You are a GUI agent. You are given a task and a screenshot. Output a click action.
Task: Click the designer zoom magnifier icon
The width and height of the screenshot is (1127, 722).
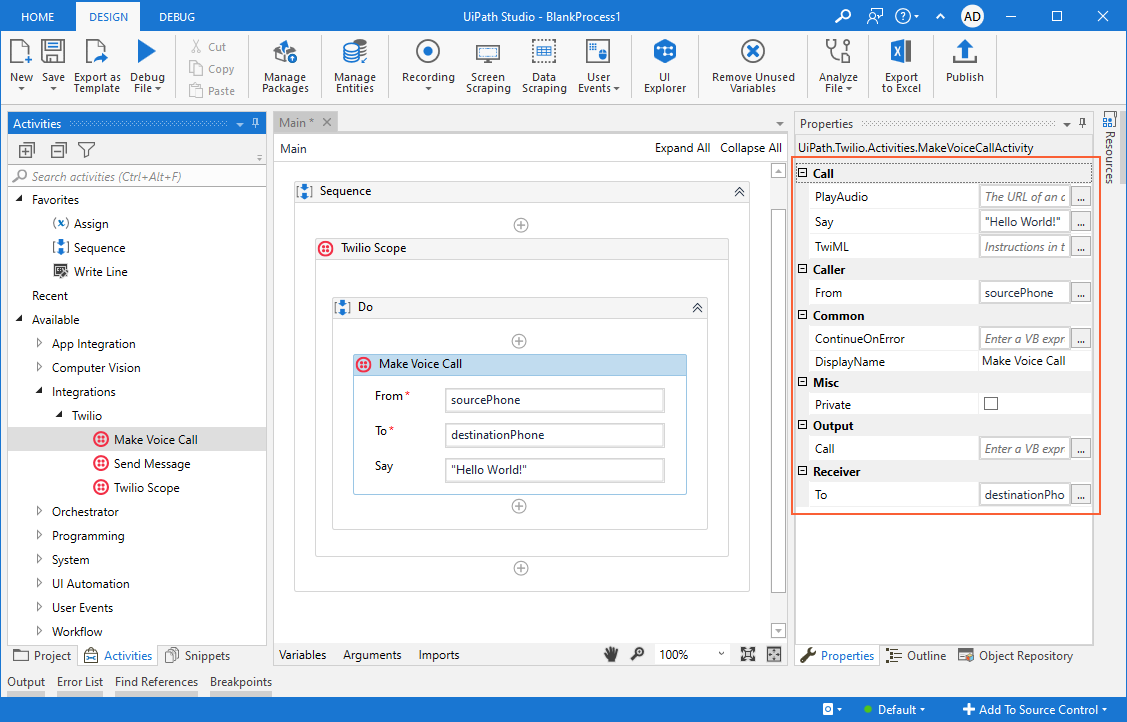(x=638, y=654)
